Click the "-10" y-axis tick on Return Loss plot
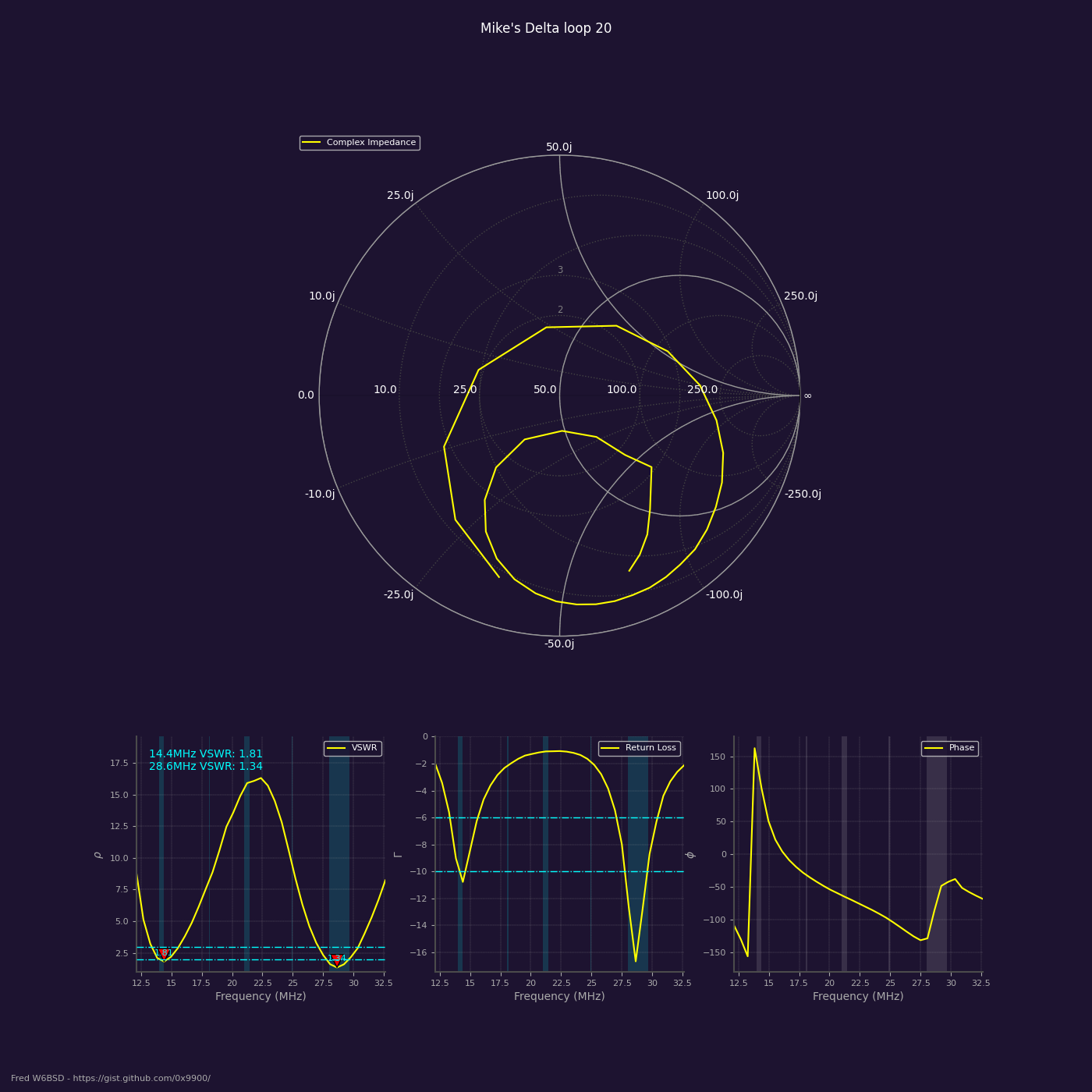 [x=420, y=872]
